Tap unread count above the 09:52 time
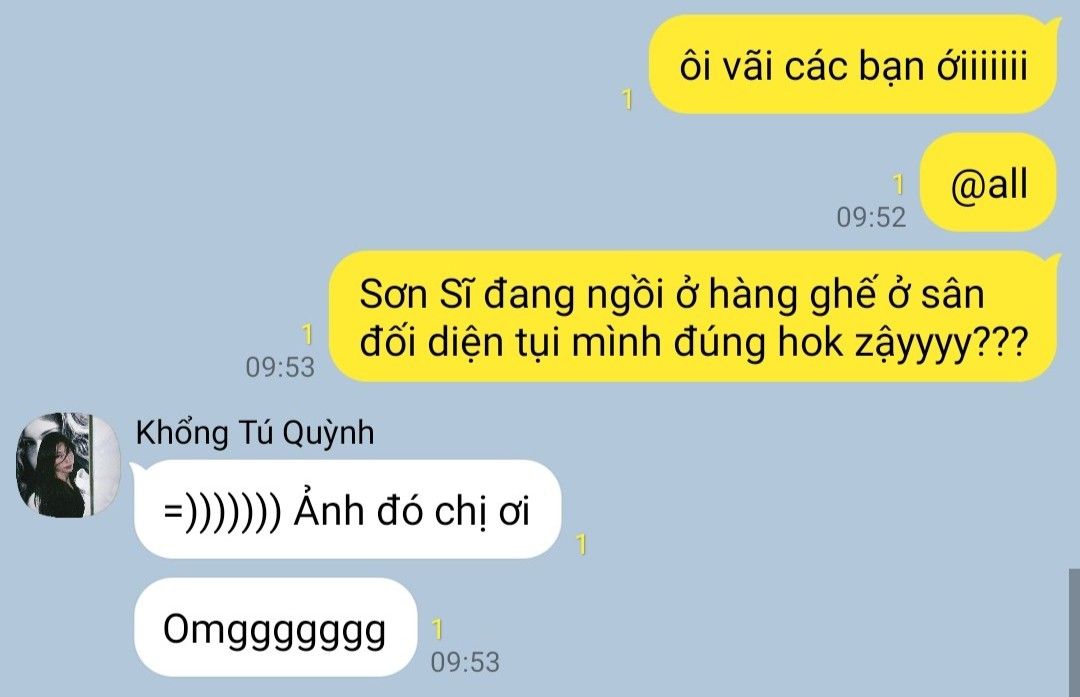The height and width of the screenshot is (697, 1080). 897,185
